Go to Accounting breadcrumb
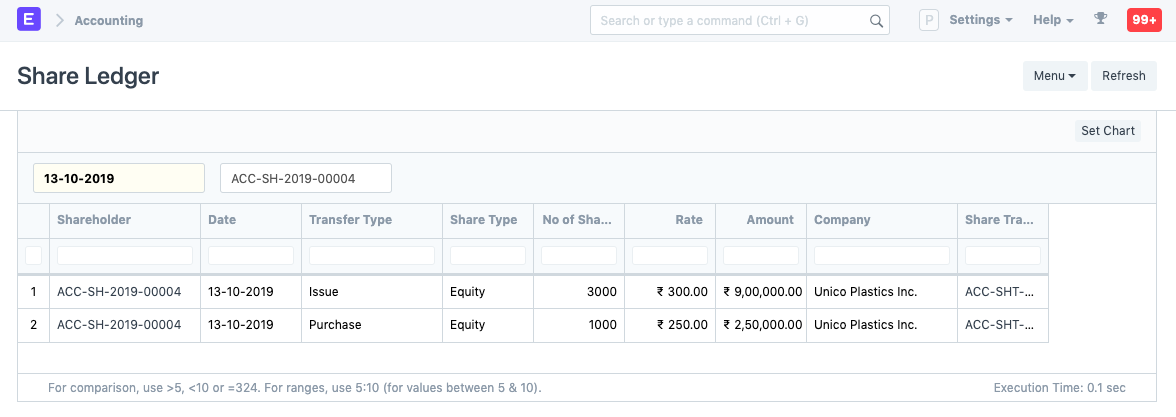The width and height of the screenshot is (1176, 417). [108, 20]
